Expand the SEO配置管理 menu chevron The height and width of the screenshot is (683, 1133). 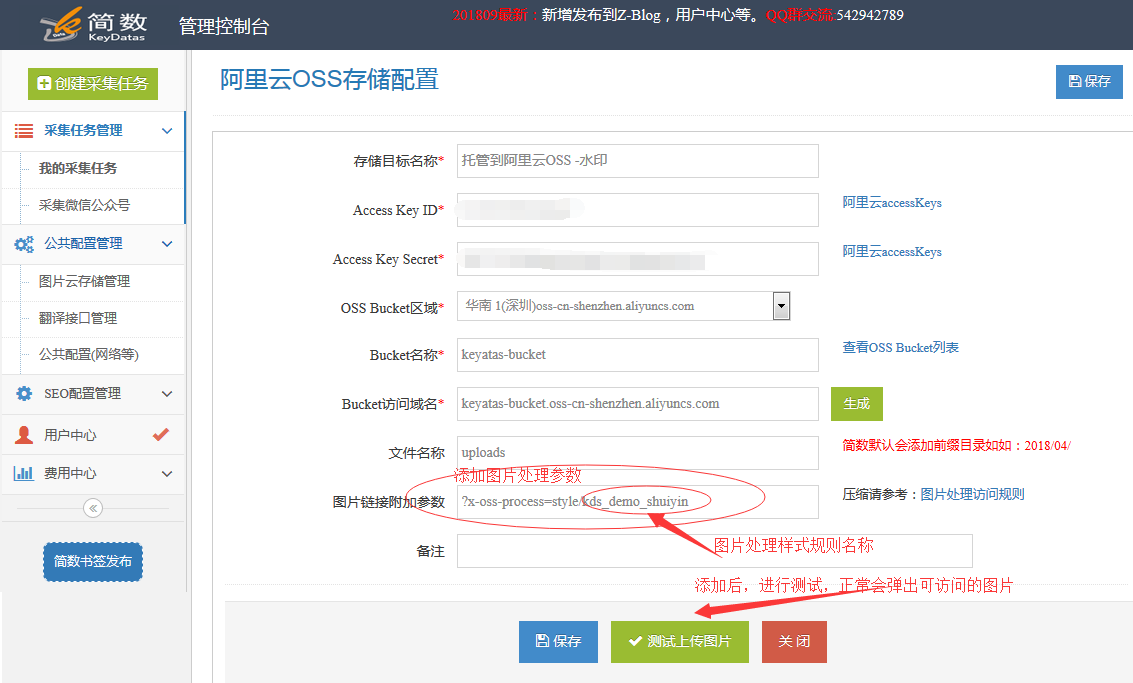point(167,394)
